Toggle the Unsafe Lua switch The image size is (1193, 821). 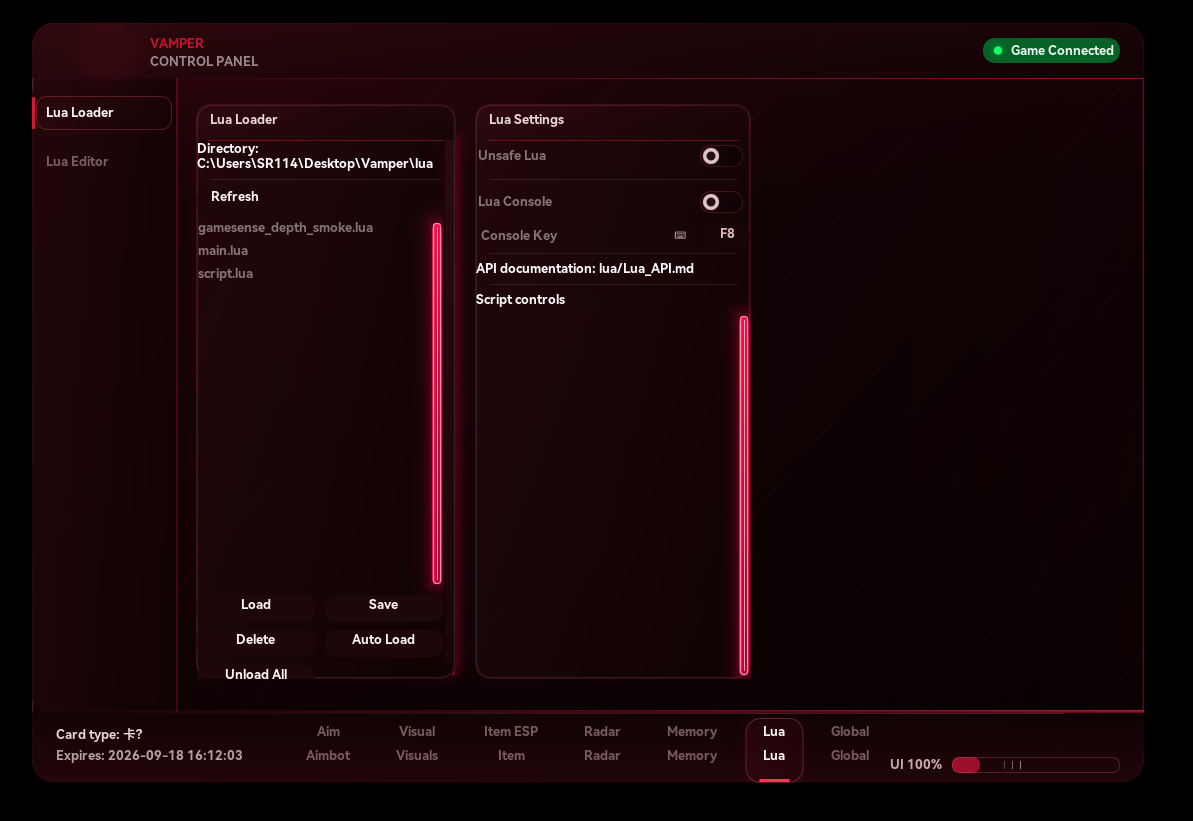click(720, 156)
